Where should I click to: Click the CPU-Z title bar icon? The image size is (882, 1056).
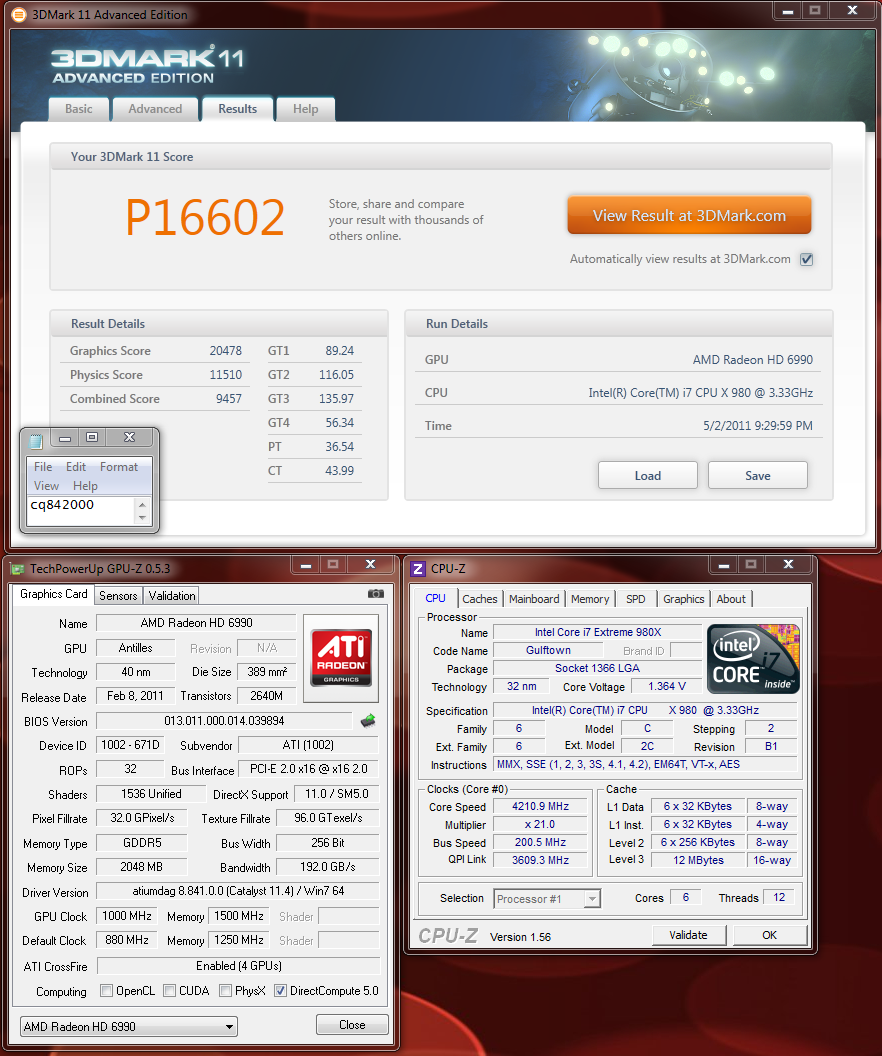click(418, 568)
